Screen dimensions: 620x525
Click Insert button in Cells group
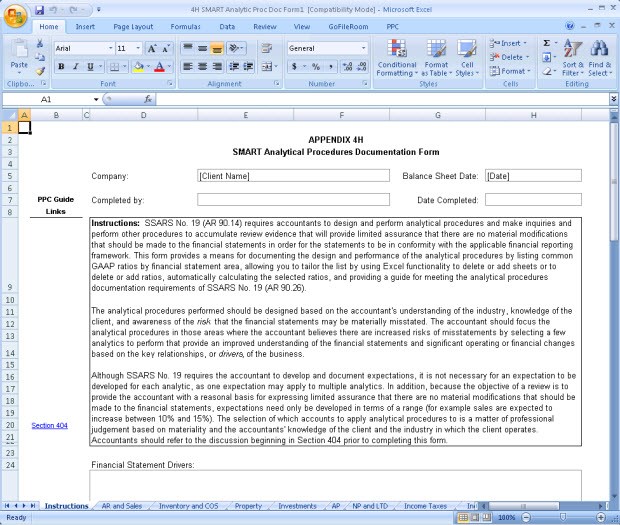[510, 43]
